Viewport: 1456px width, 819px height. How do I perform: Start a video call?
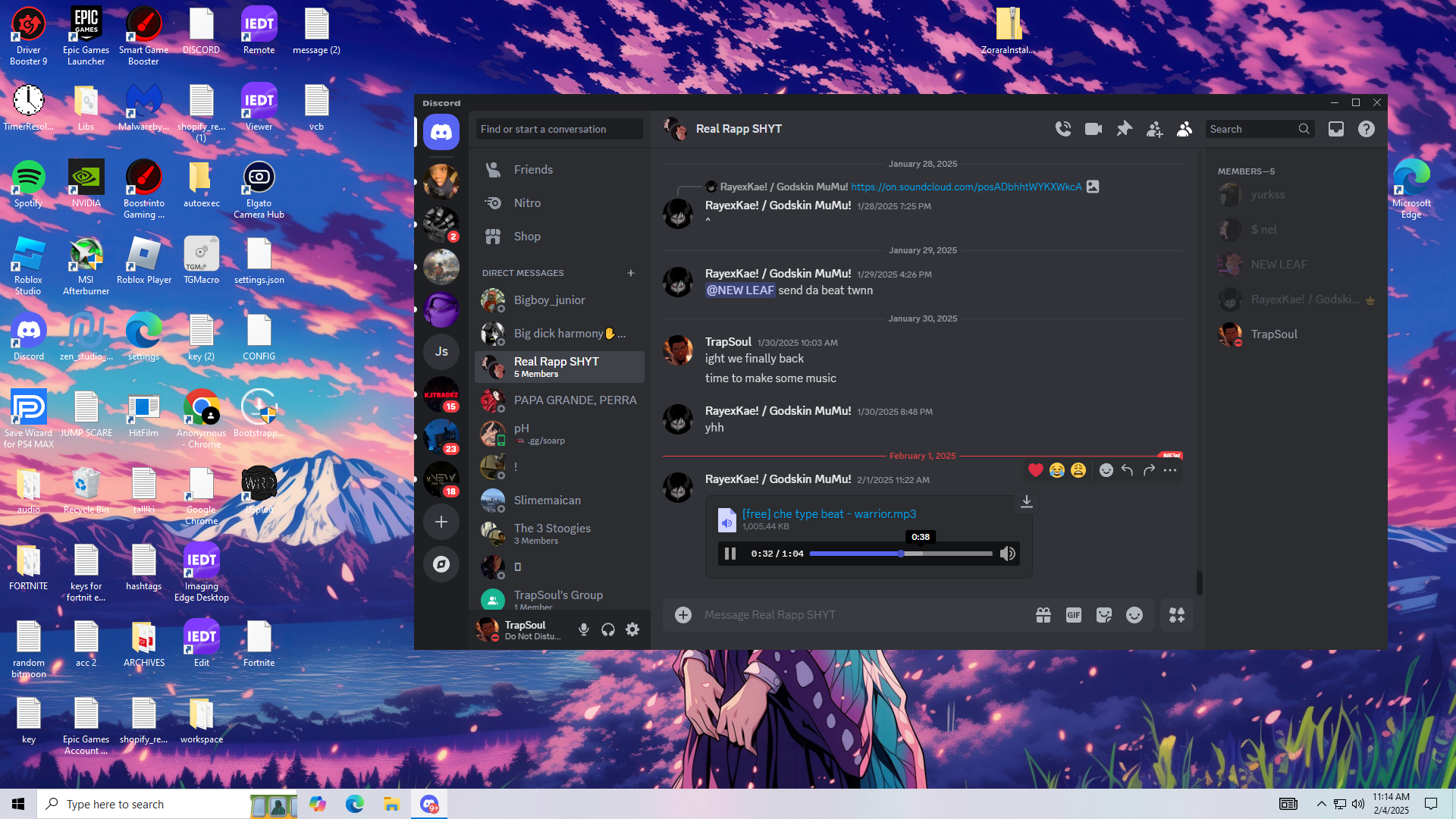pos(1094,129)
